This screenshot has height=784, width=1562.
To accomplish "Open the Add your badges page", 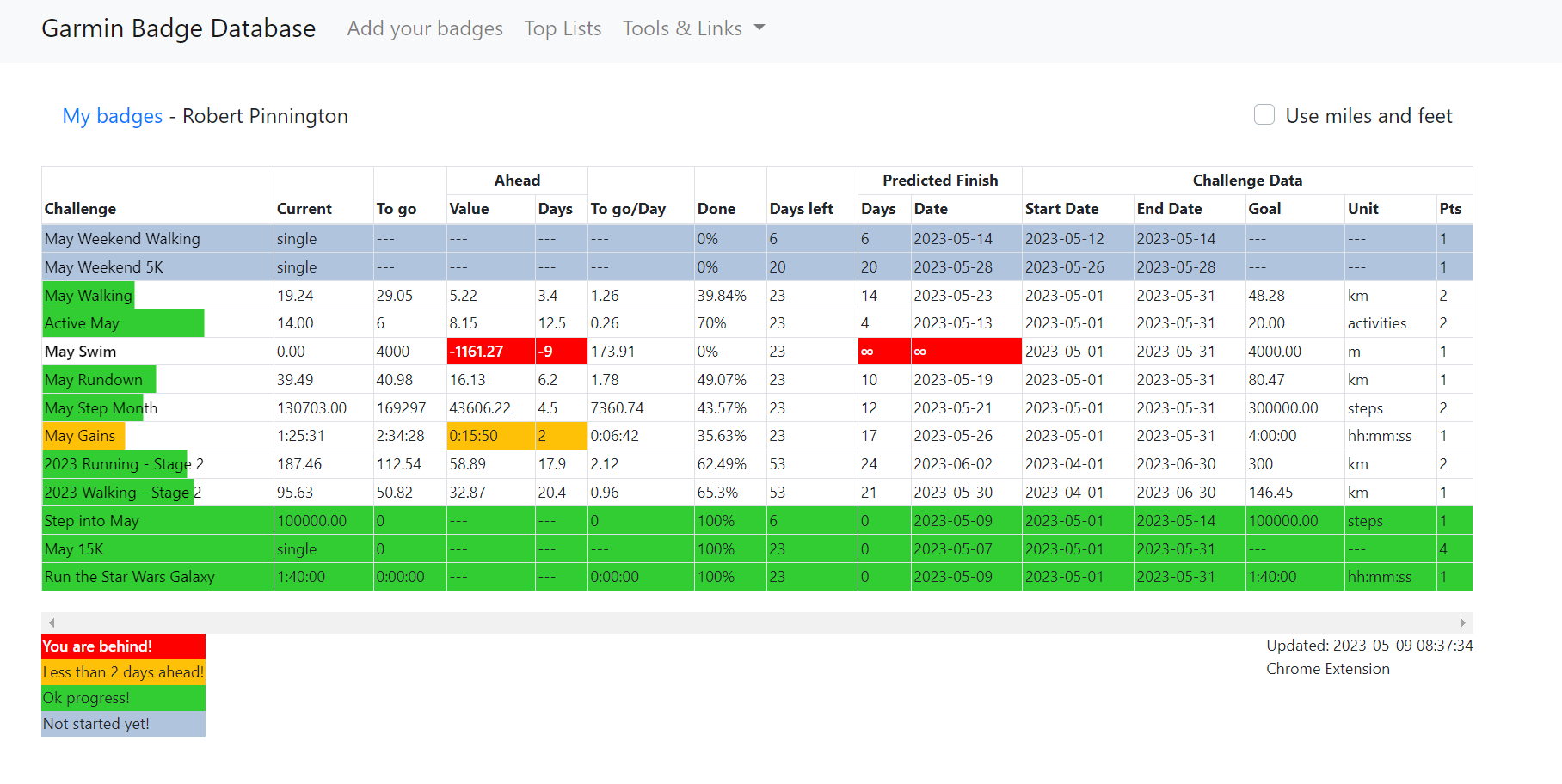I will (425, 28).
